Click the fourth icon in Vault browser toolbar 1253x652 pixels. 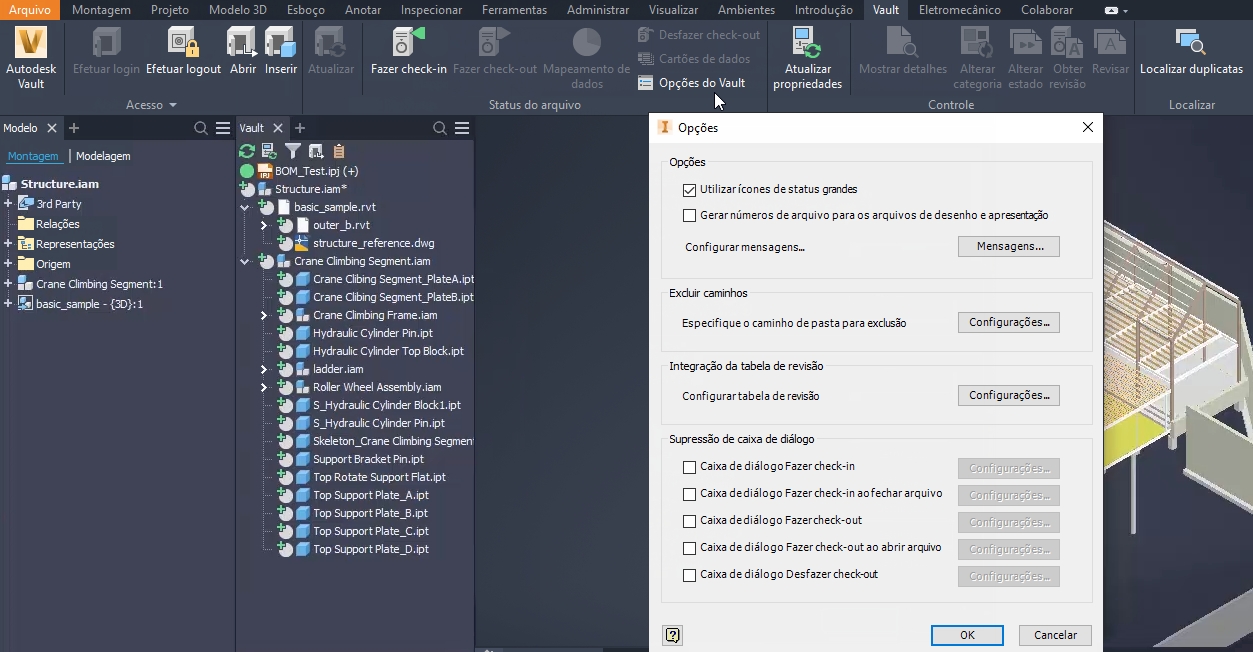(x=316, y=151)
